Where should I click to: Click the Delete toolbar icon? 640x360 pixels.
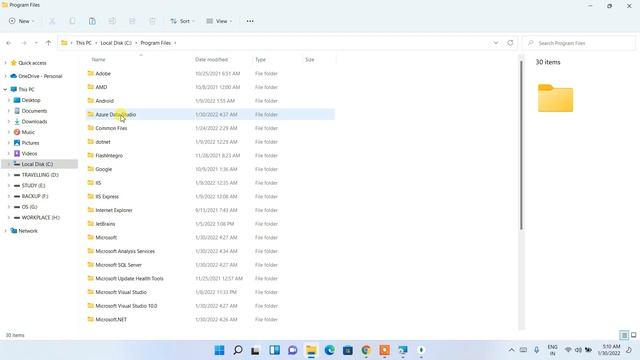pyautogui.click(x=152, y=21)
